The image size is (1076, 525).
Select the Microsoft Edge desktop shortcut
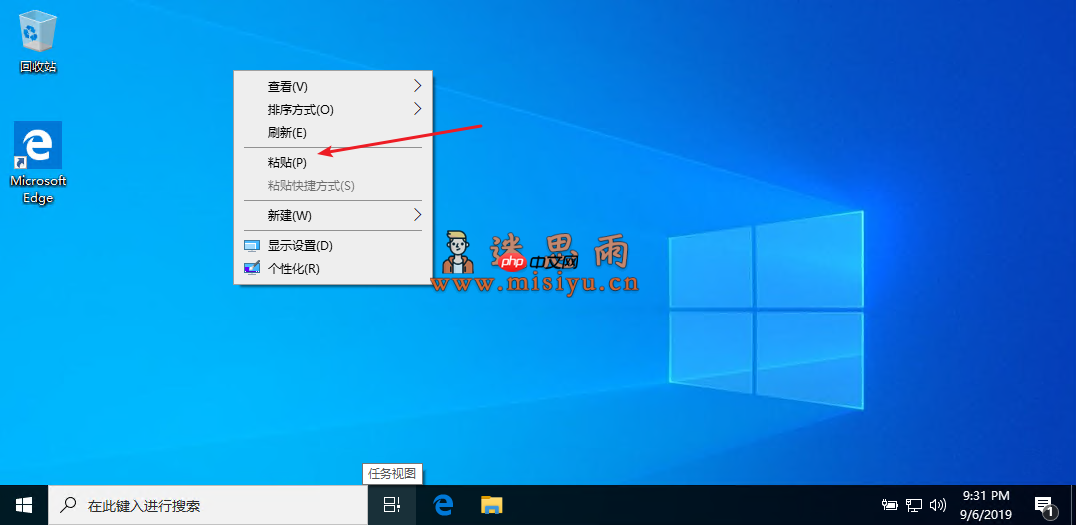38,163
